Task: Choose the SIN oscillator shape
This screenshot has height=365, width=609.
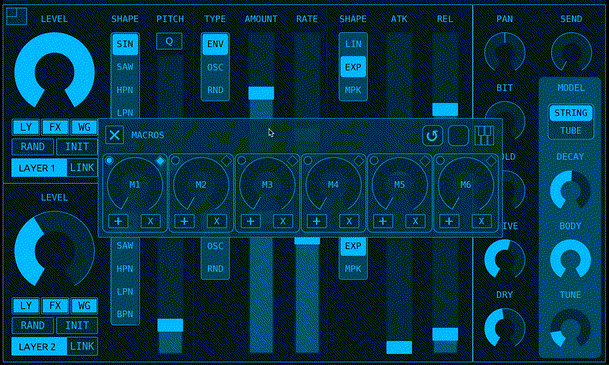Action: click(125, 44)
